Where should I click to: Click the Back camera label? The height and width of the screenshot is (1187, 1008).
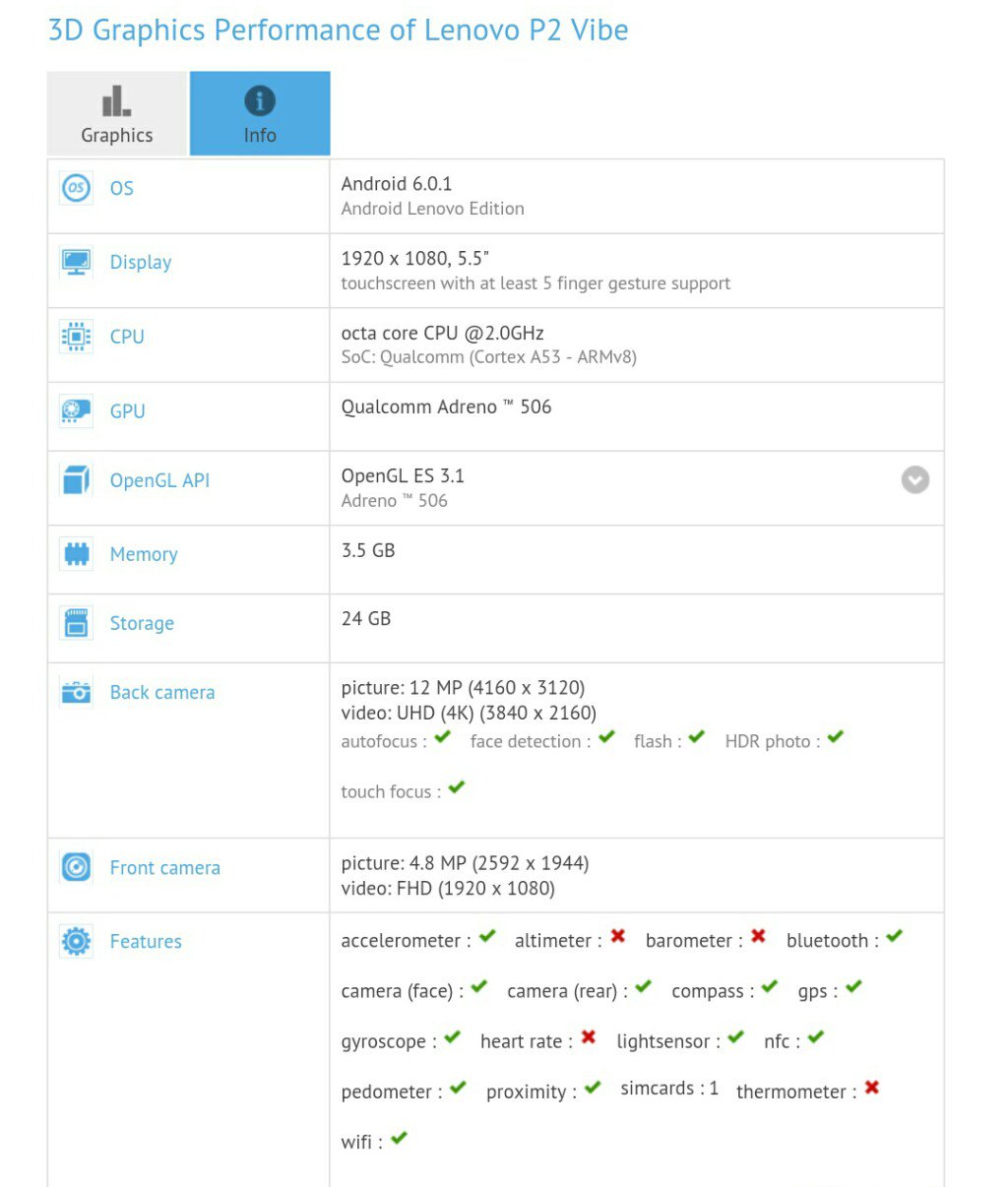click(x=162, y=692)
